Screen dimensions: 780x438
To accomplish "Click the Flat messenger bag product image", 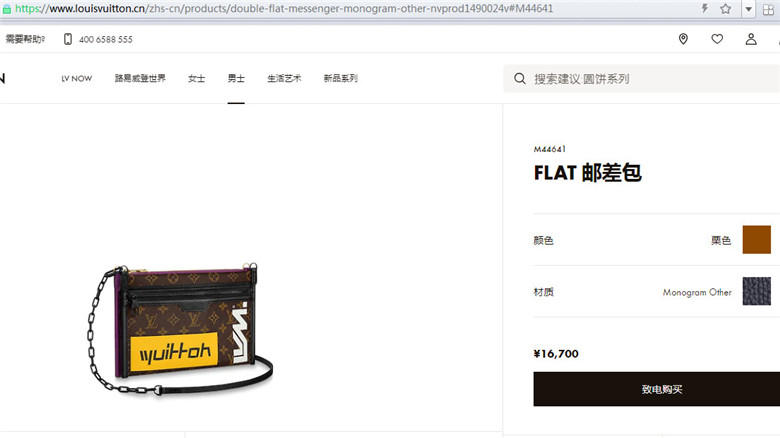I will click(x=181, y=328).
